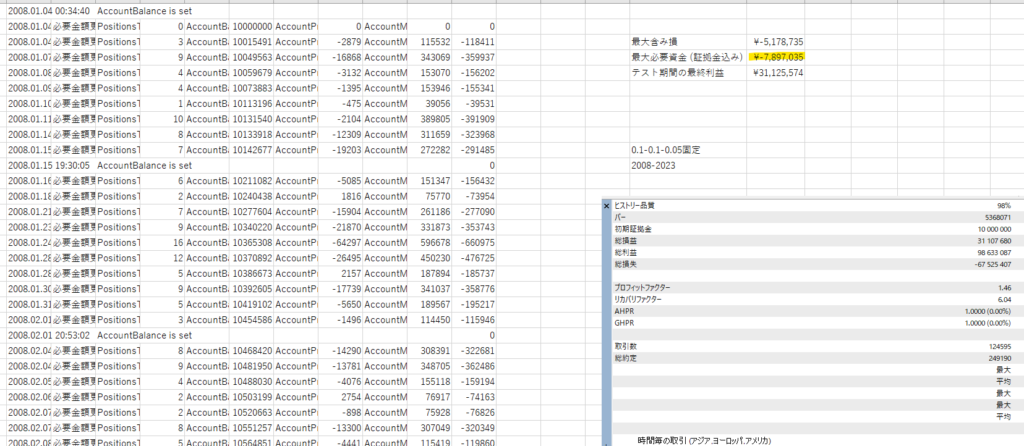Image resolution: width=1024 pixels, height=446 pixels.
Task: Click the 最大必要資金 (証拠金込み) label cell
Action: [x=686, y=57]
